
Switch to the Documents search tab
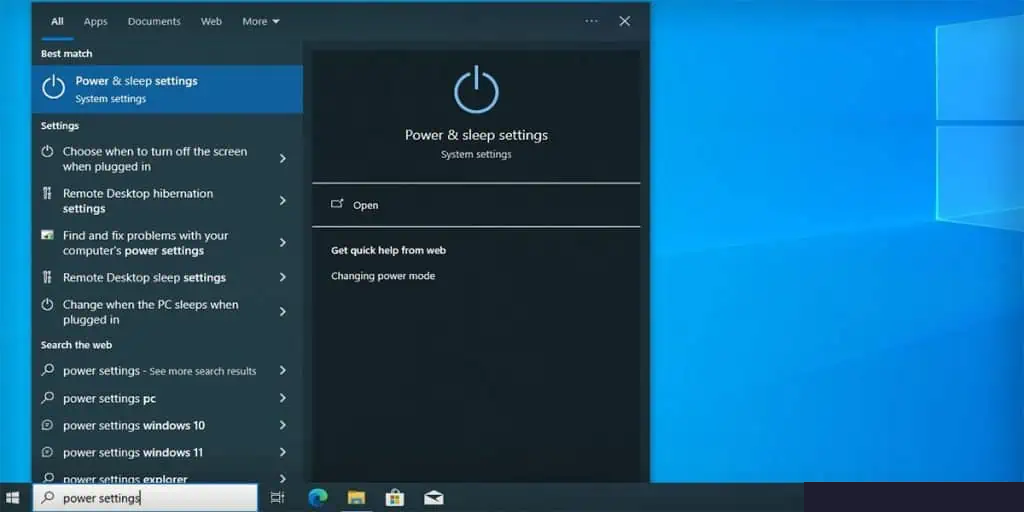(154, 21)
